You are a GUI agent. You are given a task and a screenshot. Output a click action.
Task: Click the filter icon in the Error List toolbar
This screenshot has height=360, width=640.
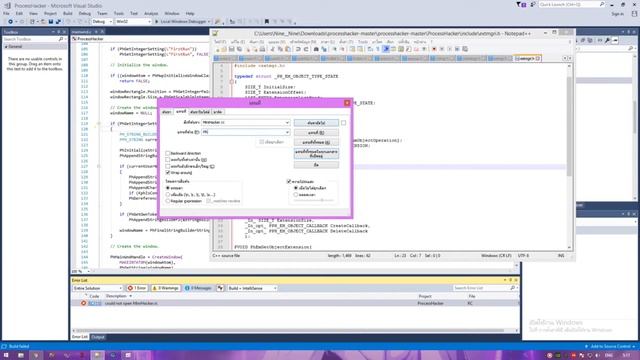(x=220, y=288)
